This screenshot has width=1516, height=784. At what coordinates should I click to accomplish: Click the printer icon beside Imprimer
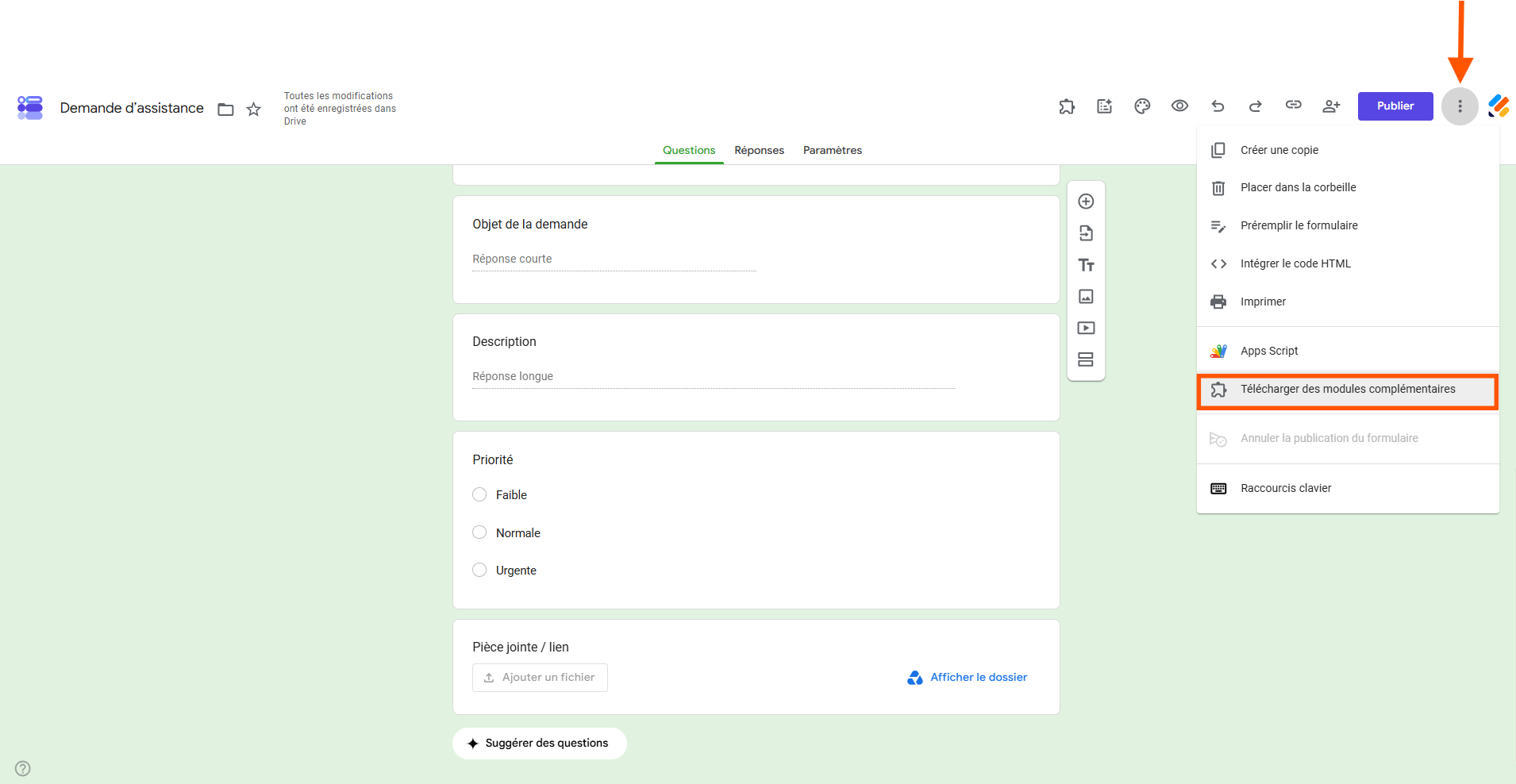coord(1218,302)
